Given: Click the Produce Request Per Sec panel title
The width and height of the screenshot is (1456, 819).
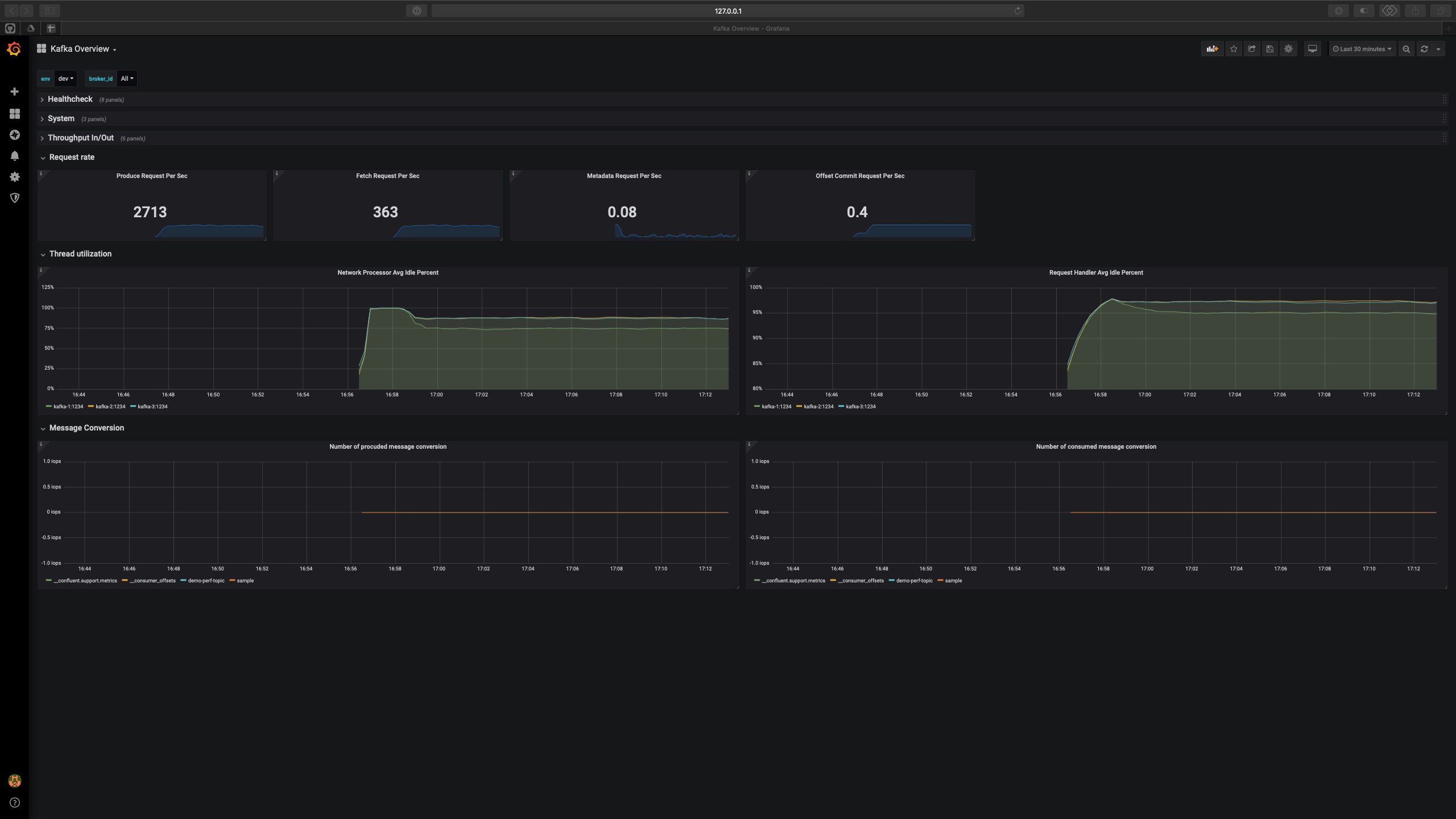Looking at the screenshot, I should (152, 176).
